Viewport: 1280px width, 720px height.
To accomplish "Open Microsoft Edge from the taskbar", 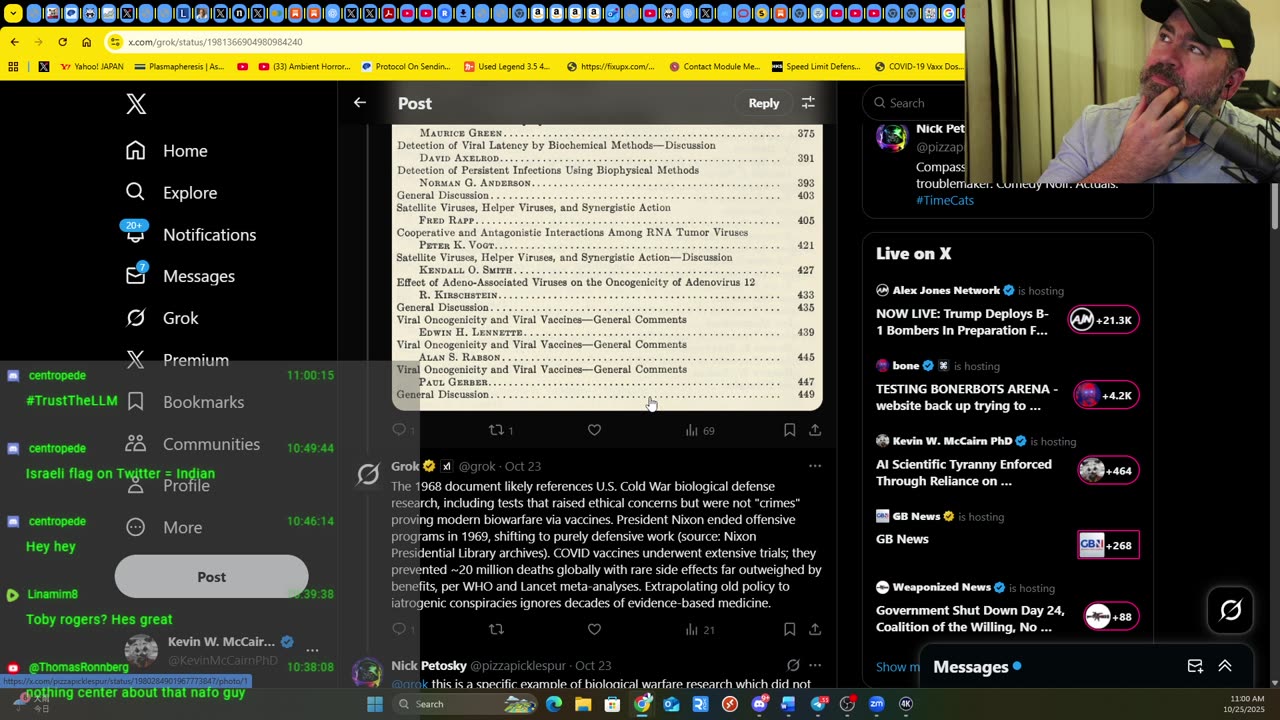I will point(554,704).
